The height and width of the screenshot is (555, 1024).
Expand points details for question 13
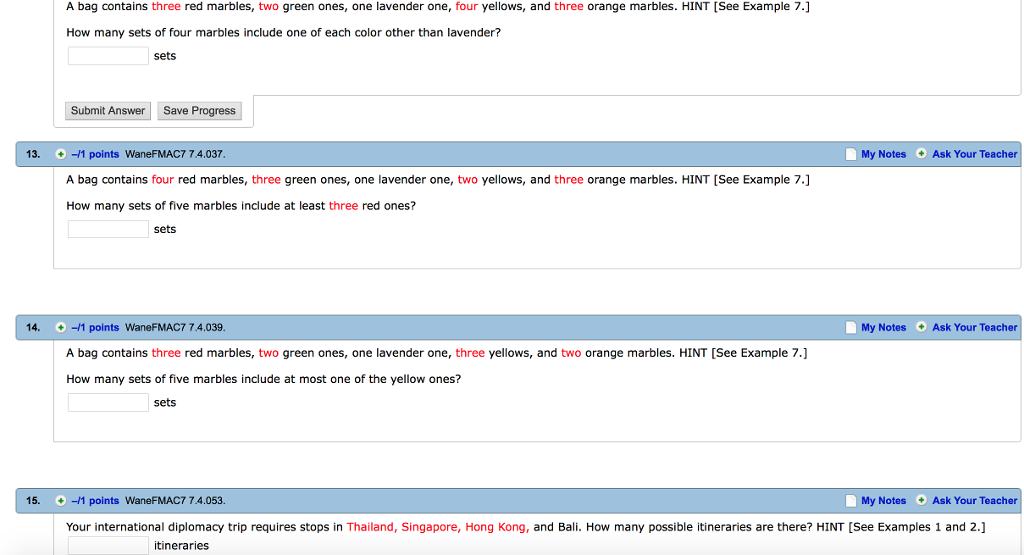tap(61, 155)
